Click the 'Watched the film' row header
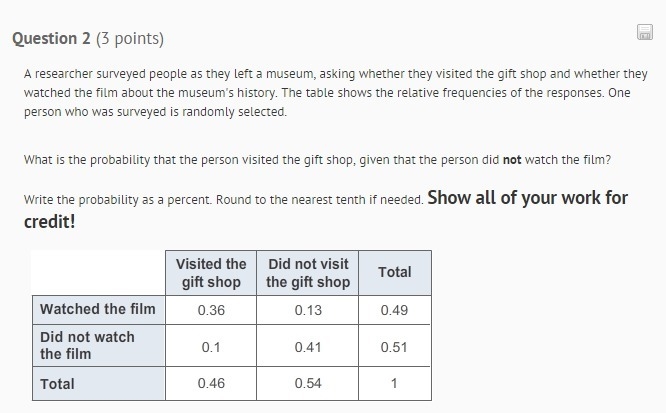This screenshot has height=413, width=666. [99, 310]
